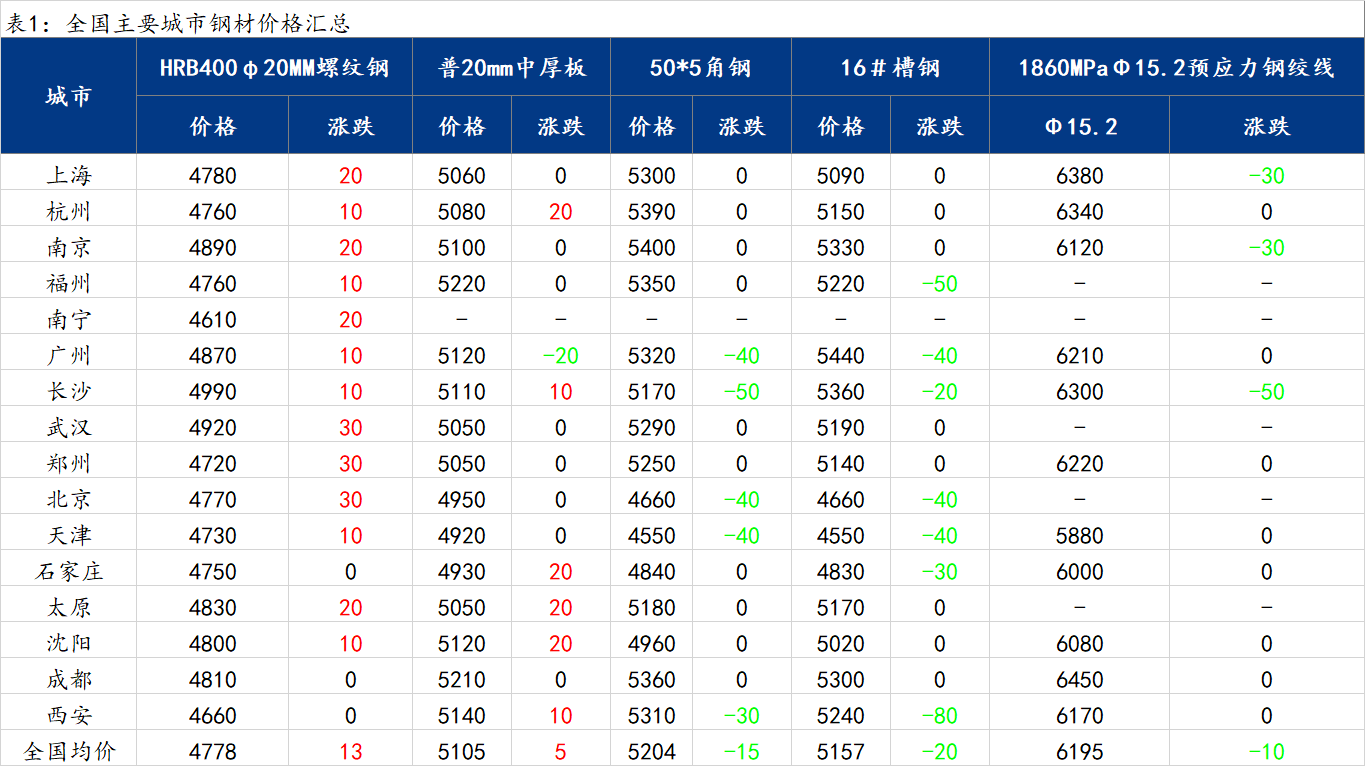The height and width of the screenshot is (766, 1365).
Task: Select the 南宁 city cell
Action: point(68,320)
